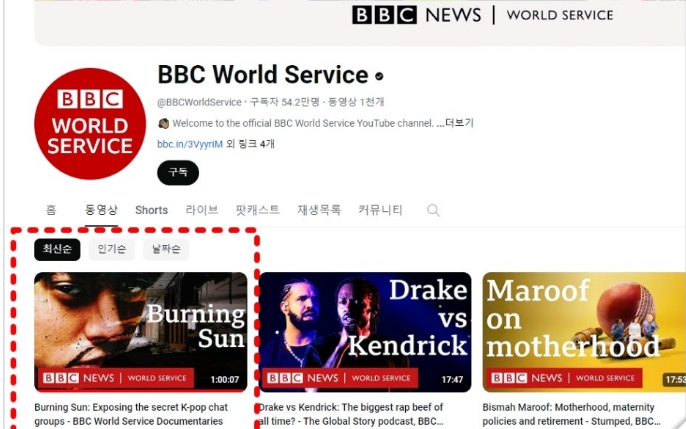This screenshot has width=686, height=429.
Task: Open the Burning Sun: Exposing the secret K-pop title
Action: click(131, 414)
